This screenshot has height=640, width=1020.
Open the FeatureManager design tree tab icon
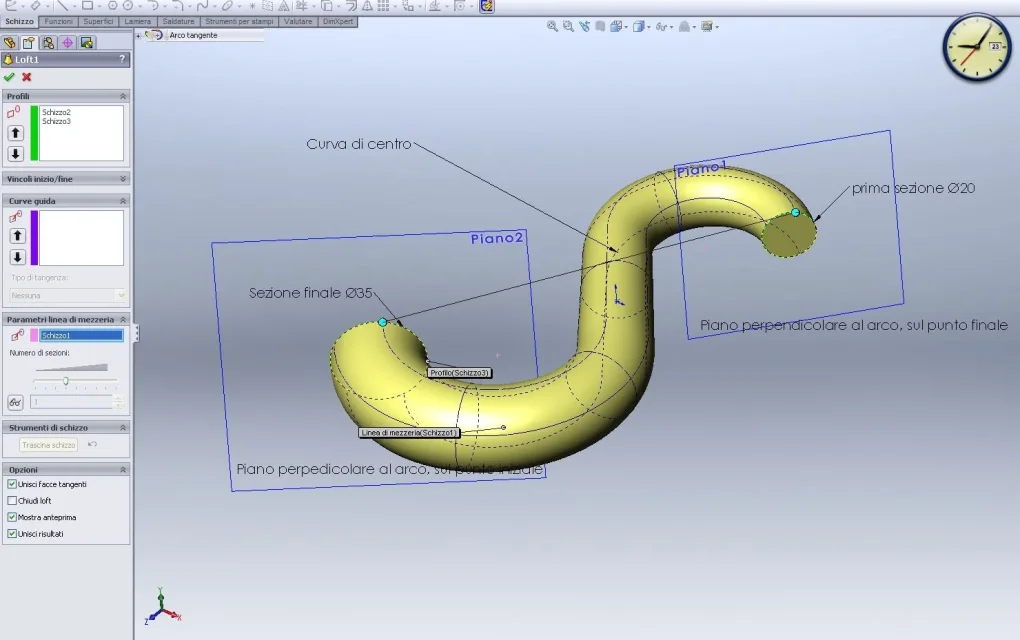coord(9,43)
